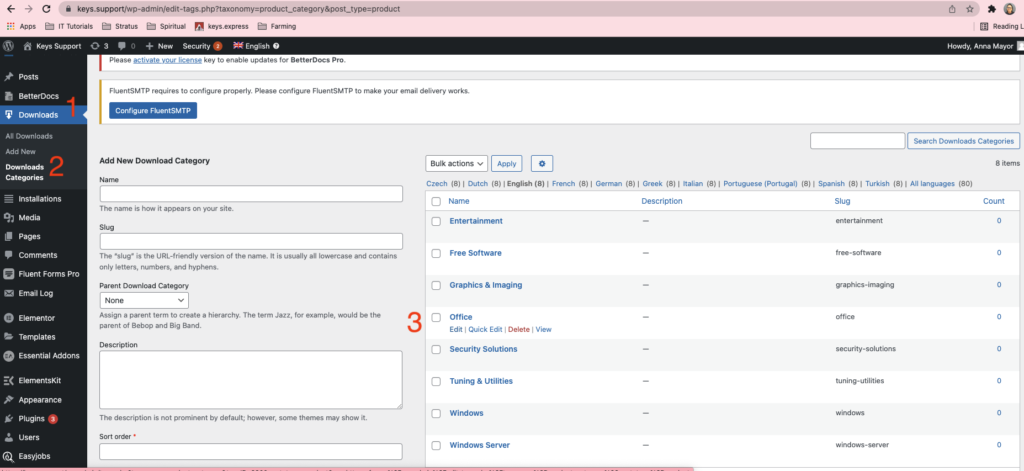Open Media from the sidebar
This screenshot has width=1024, height=471.
29,217
